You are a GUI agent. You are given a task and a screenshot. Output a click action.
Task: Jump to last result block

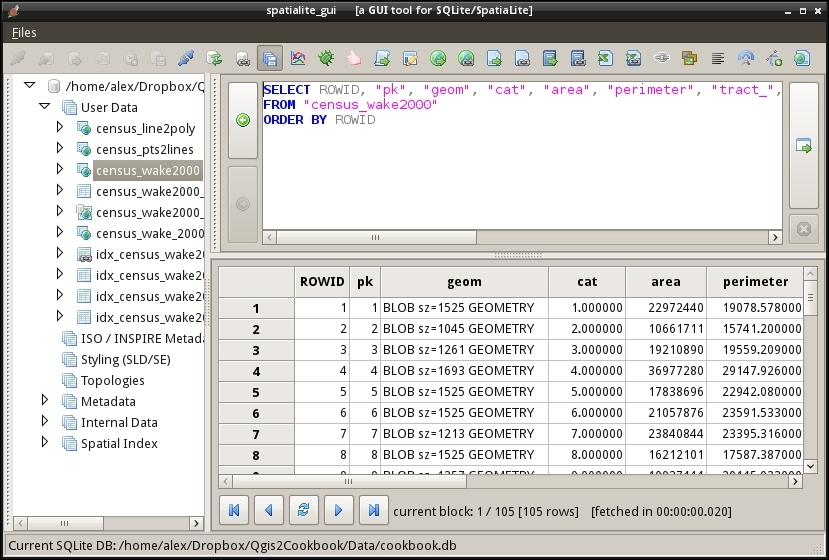point(374,510)
